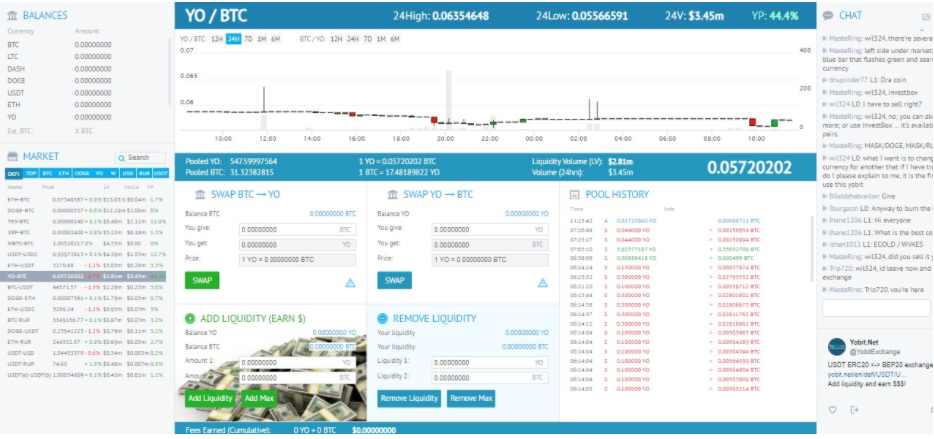Click the Chat speech bubble icon
Image resolution: width=934 pixels, height=439 pixels.
tap(827, 16)
